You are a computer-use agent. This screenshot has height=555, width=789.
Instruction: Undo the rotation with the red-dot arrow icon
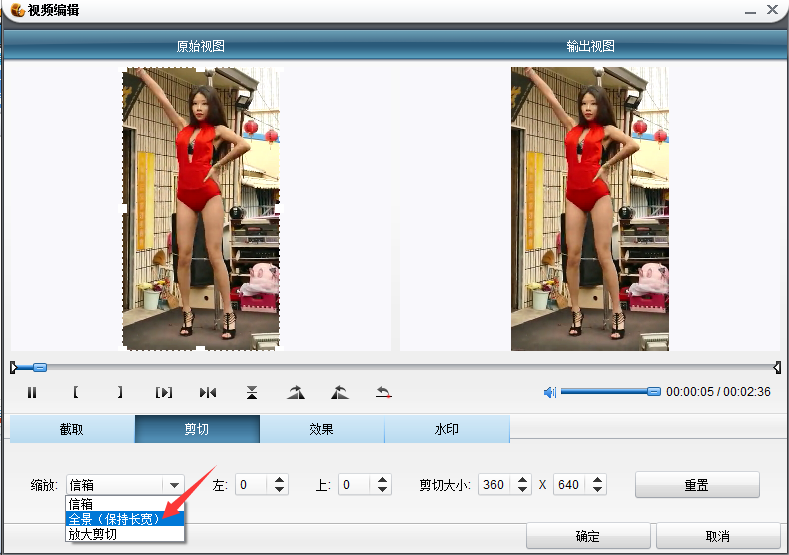(384, 392)
